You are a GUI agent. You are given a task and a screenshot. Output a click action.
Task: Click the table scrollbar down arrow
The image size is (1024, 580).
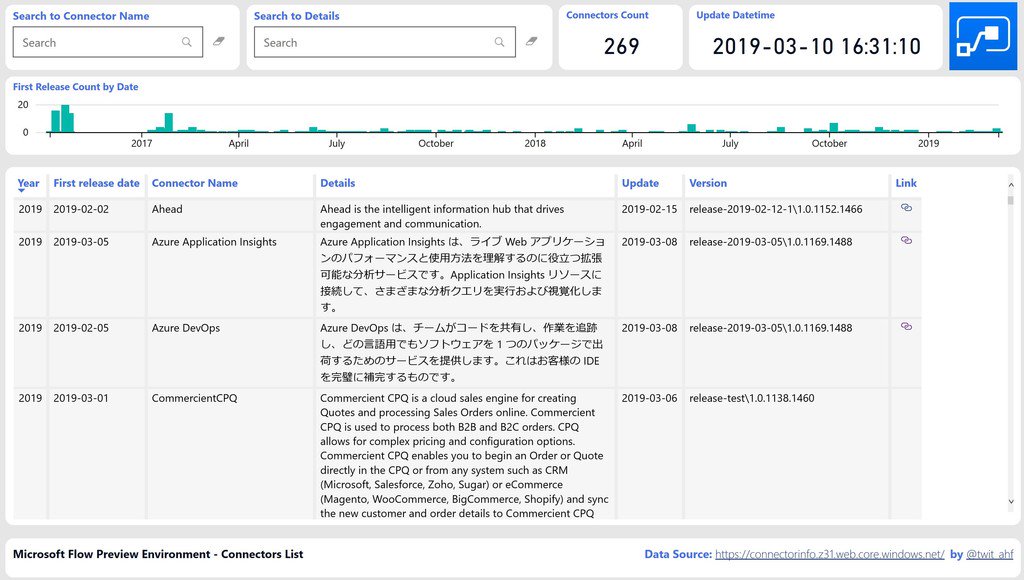tap(1011, 502)
